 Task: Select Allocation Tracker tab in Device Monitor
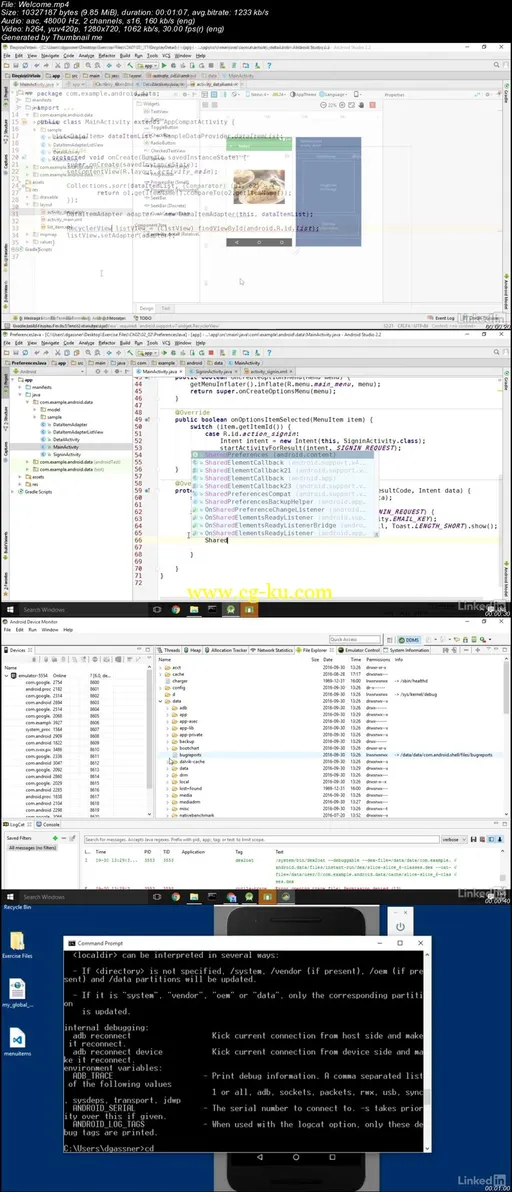tap(228, 650)
